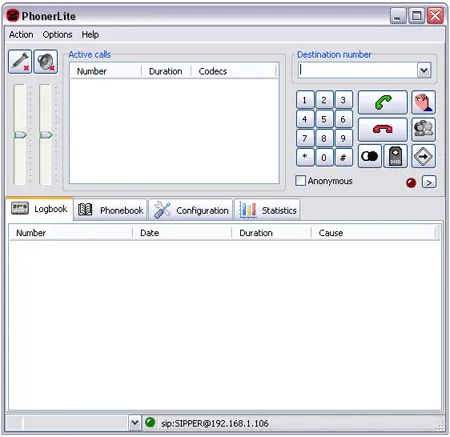Dial digit 8 on the keypad
Viewport: 450px width, 437px height.
[324, 138]
